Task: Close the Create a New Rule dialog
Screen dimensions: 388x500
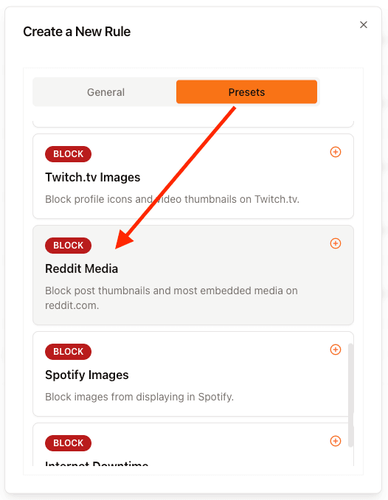Action: 363,25
